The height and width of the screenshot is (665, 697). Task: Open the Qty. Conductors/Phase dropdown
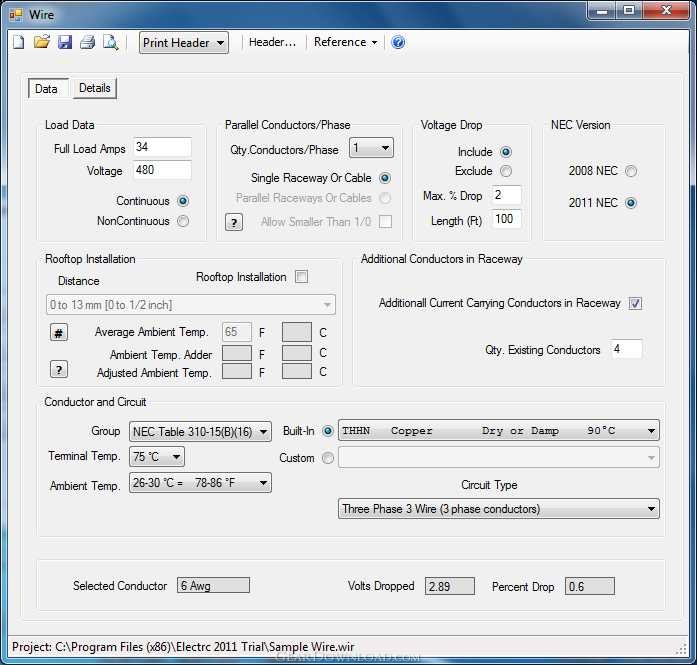click(x=371, y=148)
